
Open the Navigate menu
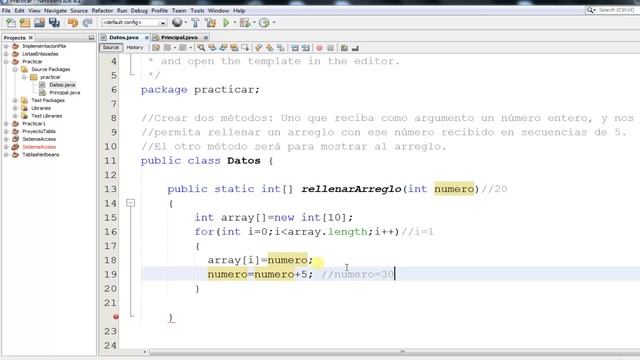(55, 11)
